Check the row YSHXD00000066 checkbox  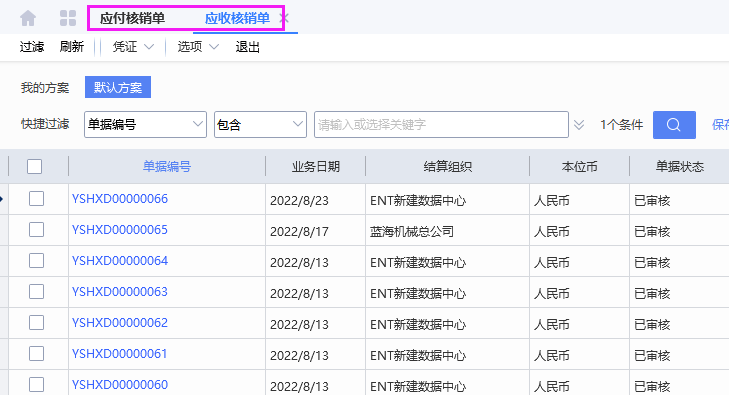36,199
